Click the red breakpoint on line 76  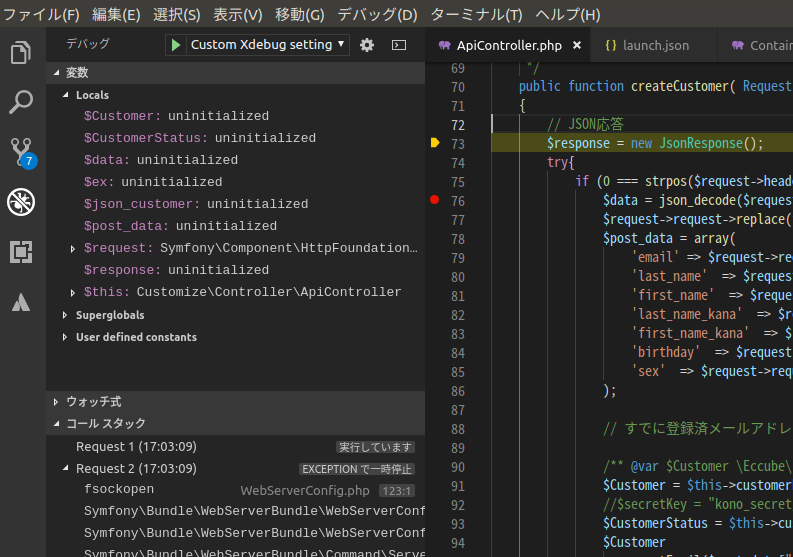point(434,200)
